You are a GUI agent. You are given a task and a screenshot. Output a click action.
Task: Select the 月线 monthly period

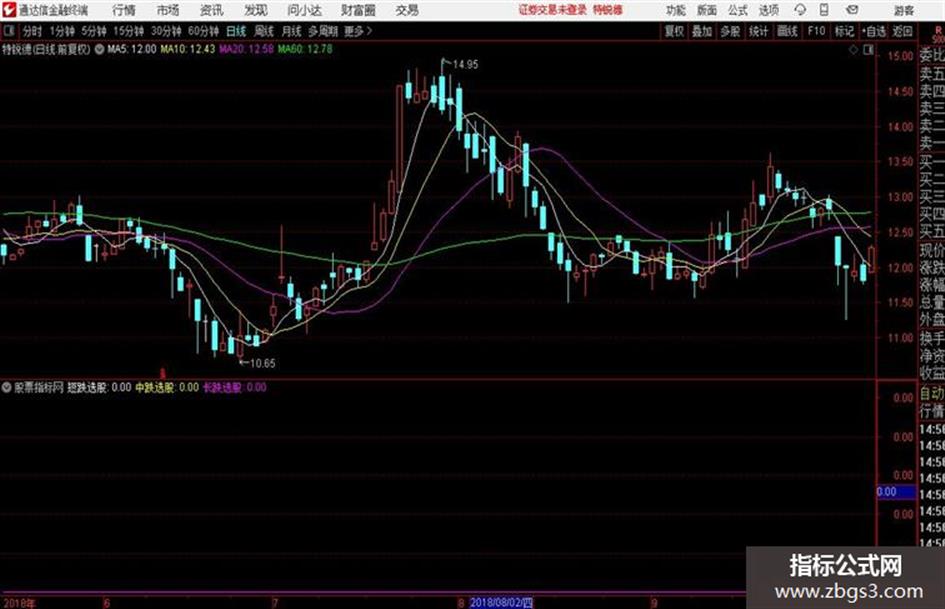[x=292, y=31]
